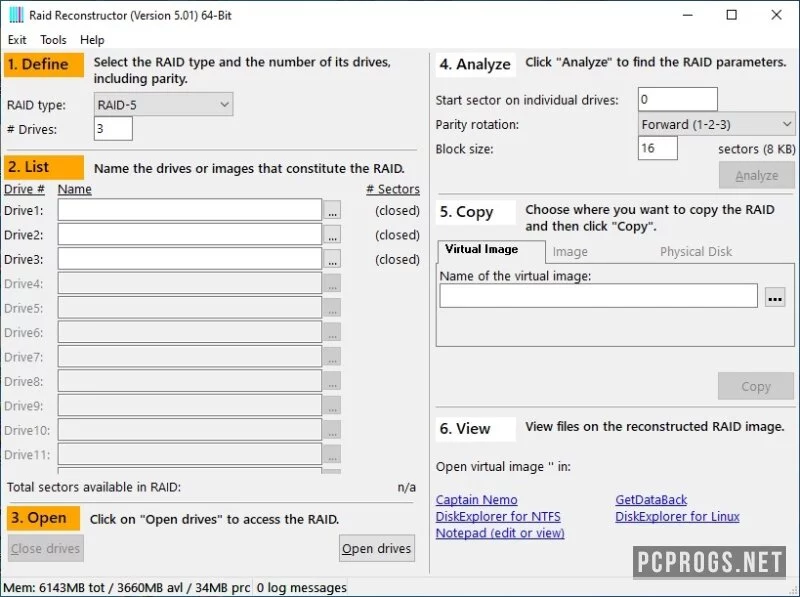Screen dimensions: 800x597
Task: Click the Raid Reconstructor title bar app icon
Action: tap(16, 15)
